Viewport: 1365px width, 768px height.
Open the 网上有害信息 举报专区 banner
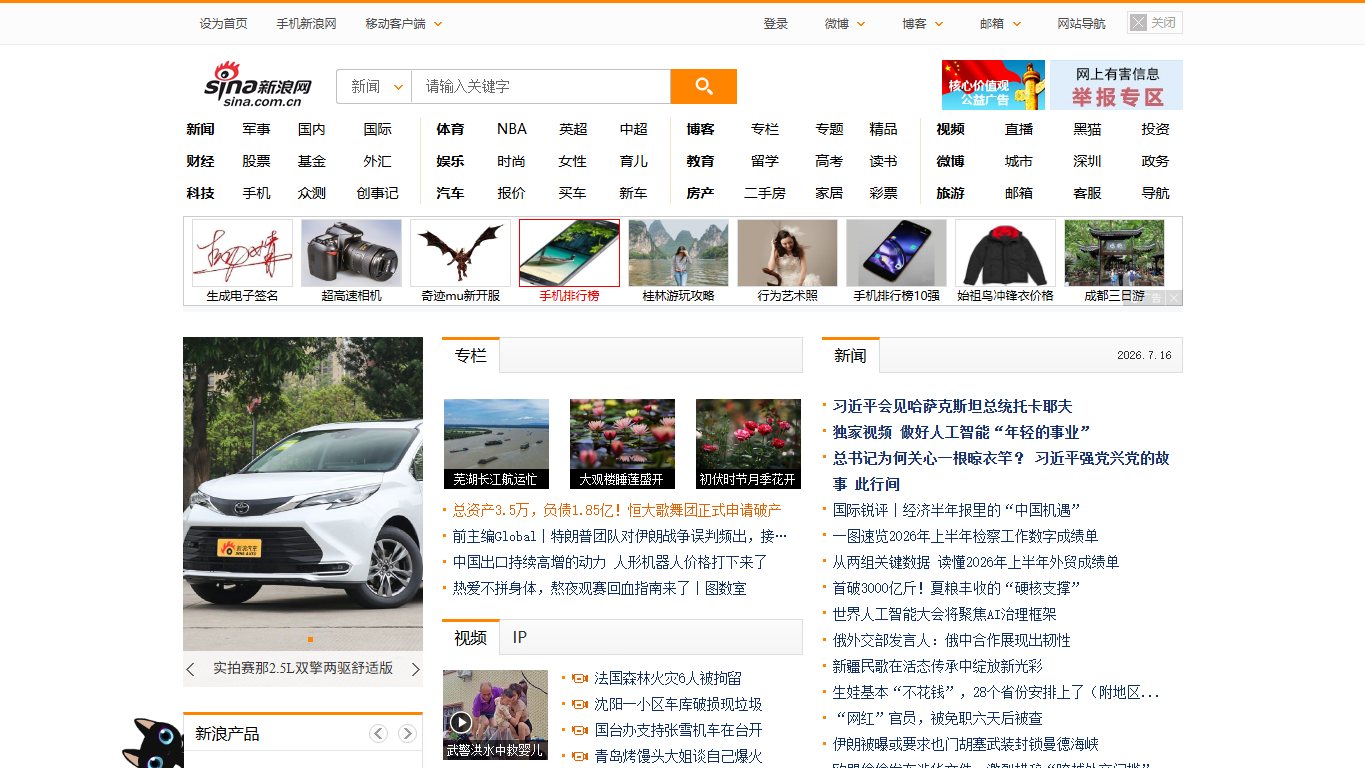[x=1116, y=85]
